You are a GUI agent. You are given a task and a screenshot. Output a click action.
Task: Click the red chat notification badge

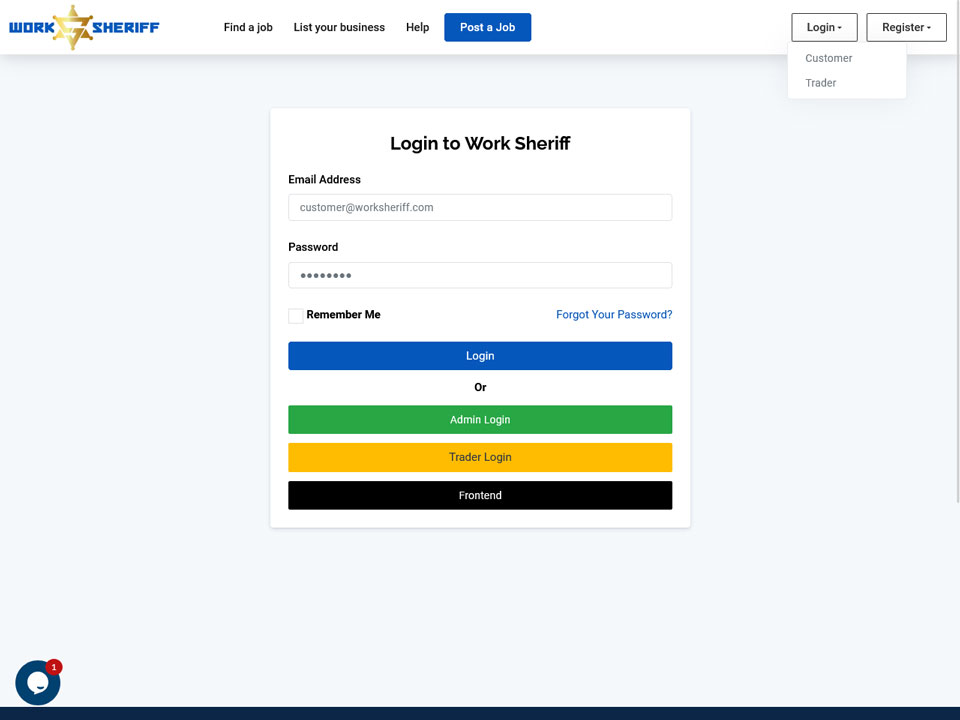[54, 667]
